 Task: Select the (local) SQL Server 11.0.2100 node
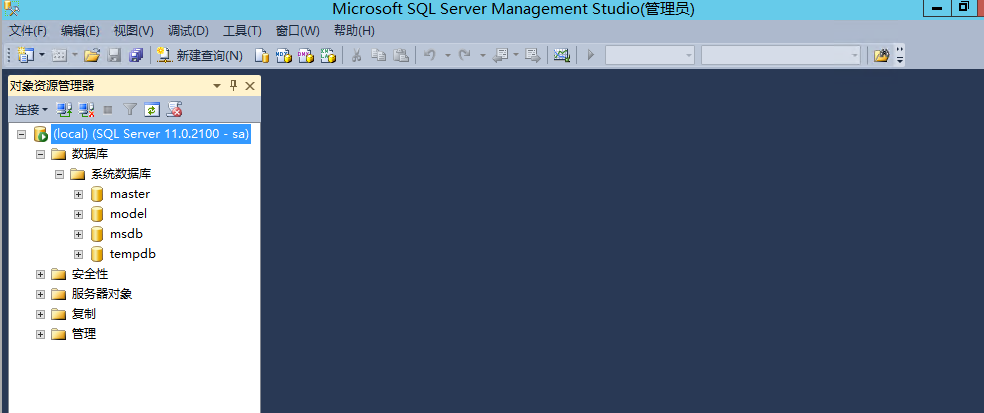(151, 134)
